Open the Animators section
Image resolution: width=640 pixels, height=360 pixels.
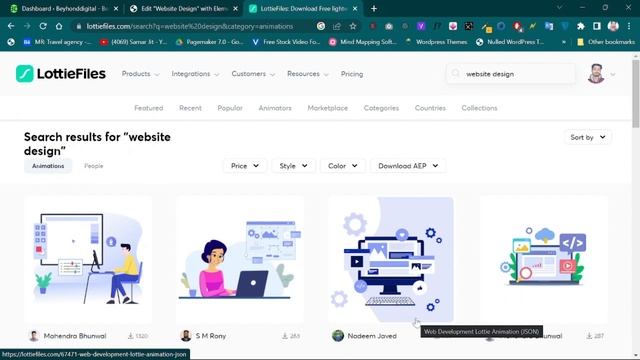pyautogui.click(x=275, y=108)
